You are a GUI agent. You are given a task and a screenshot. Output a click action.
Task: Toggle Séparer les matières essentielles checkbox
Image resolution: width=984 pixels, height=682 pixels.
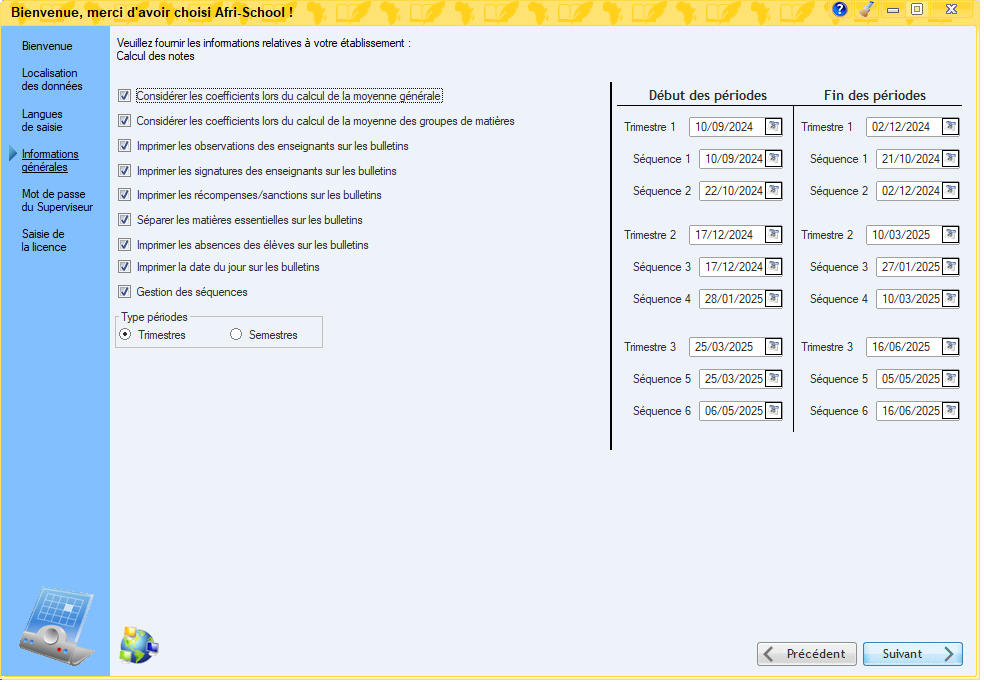(125, 221)
